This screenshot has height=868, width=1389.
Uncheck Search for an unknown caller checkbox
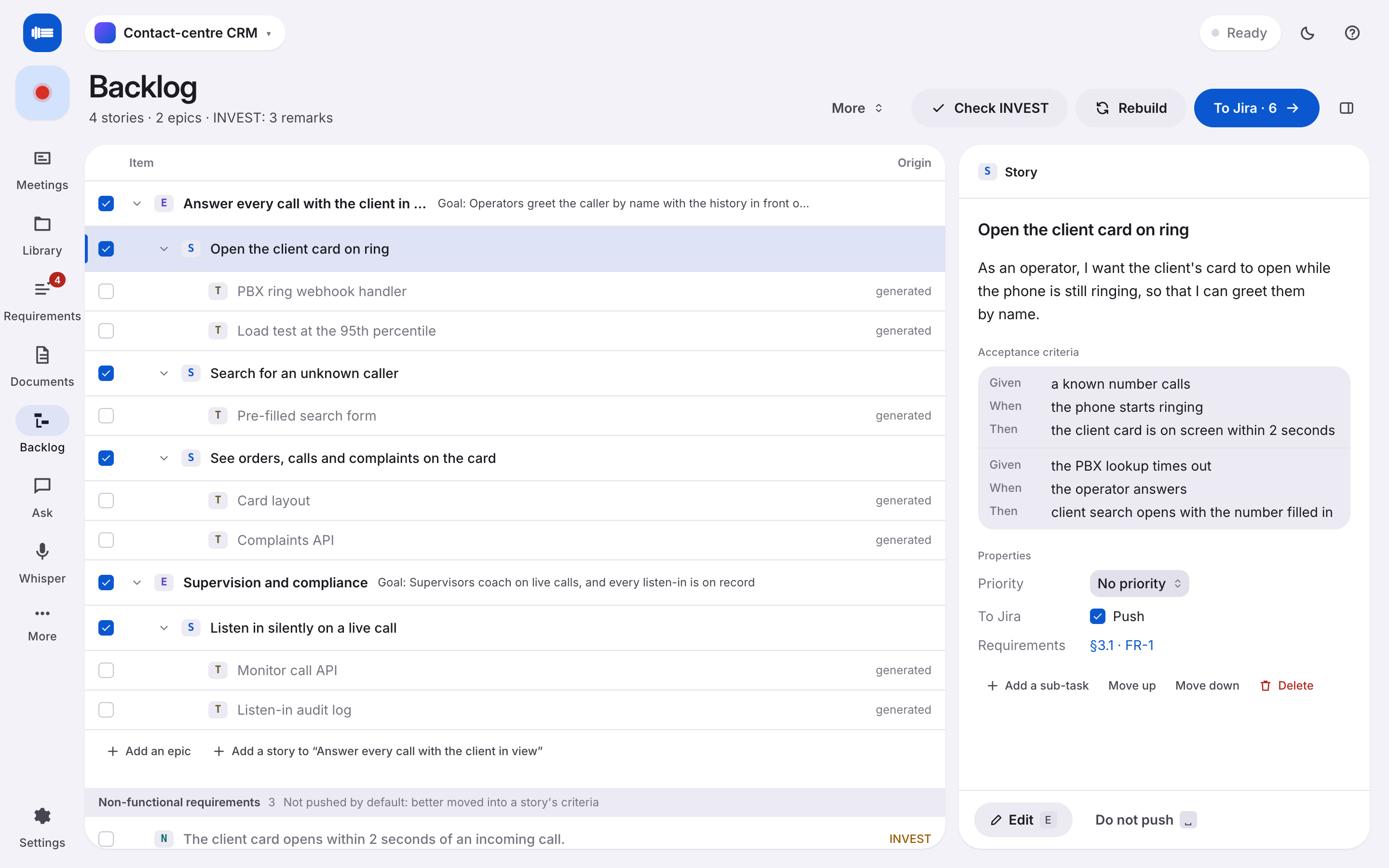click(x=106, y=373)
